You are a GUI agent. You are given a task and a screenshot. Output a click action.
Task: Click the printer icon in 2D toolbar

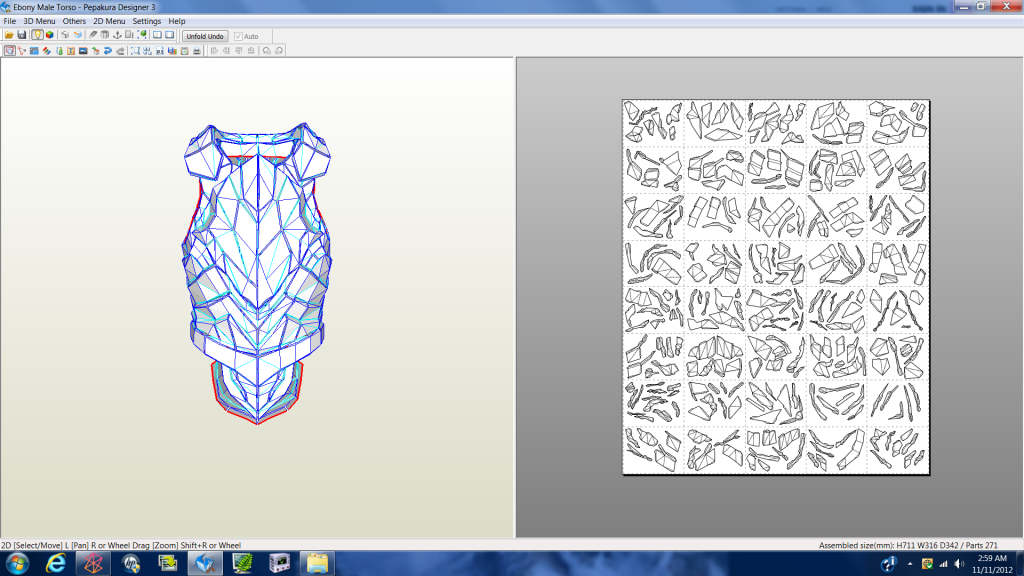tap(197, 51)
